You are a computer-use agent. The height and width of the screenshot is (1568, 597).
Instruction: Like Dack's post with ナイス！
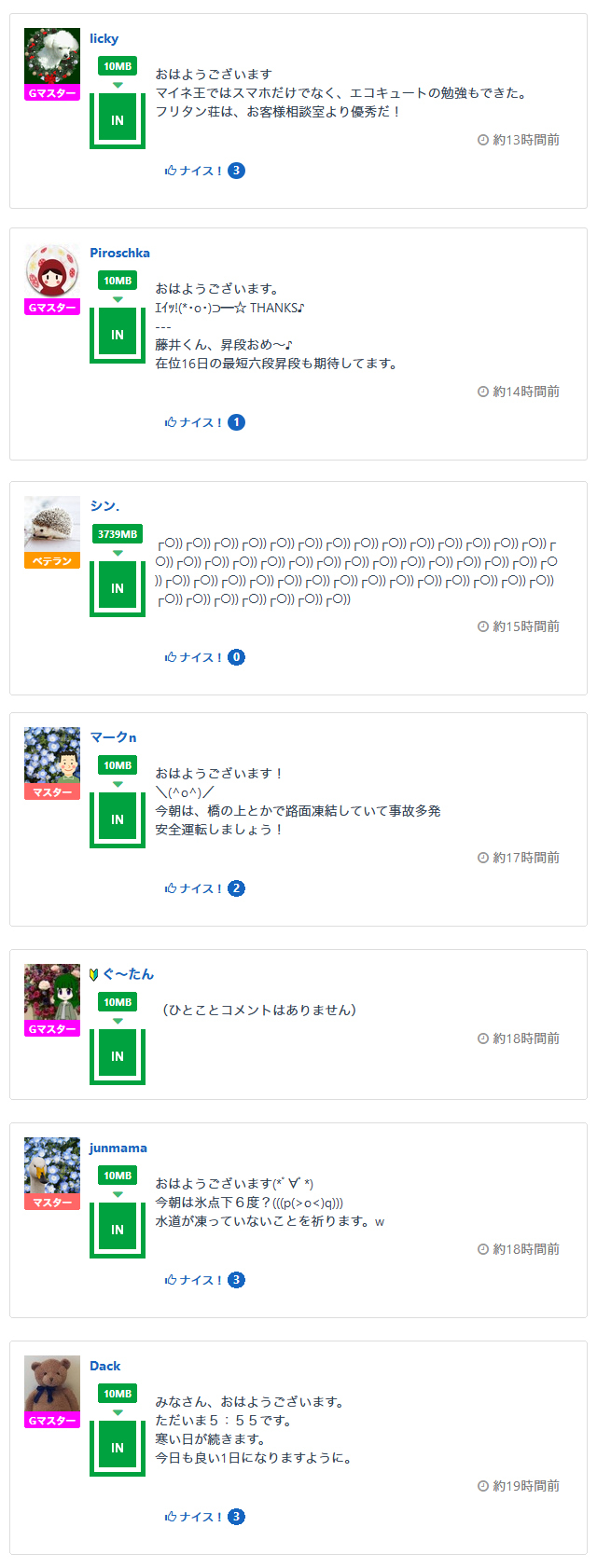(194, 1517)
